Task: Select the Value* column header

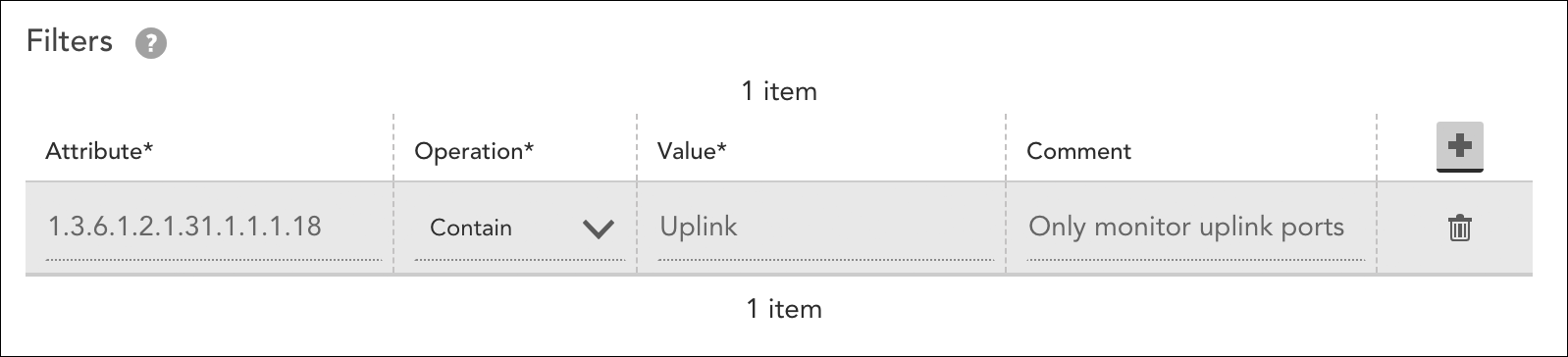Action: (692, 151)
